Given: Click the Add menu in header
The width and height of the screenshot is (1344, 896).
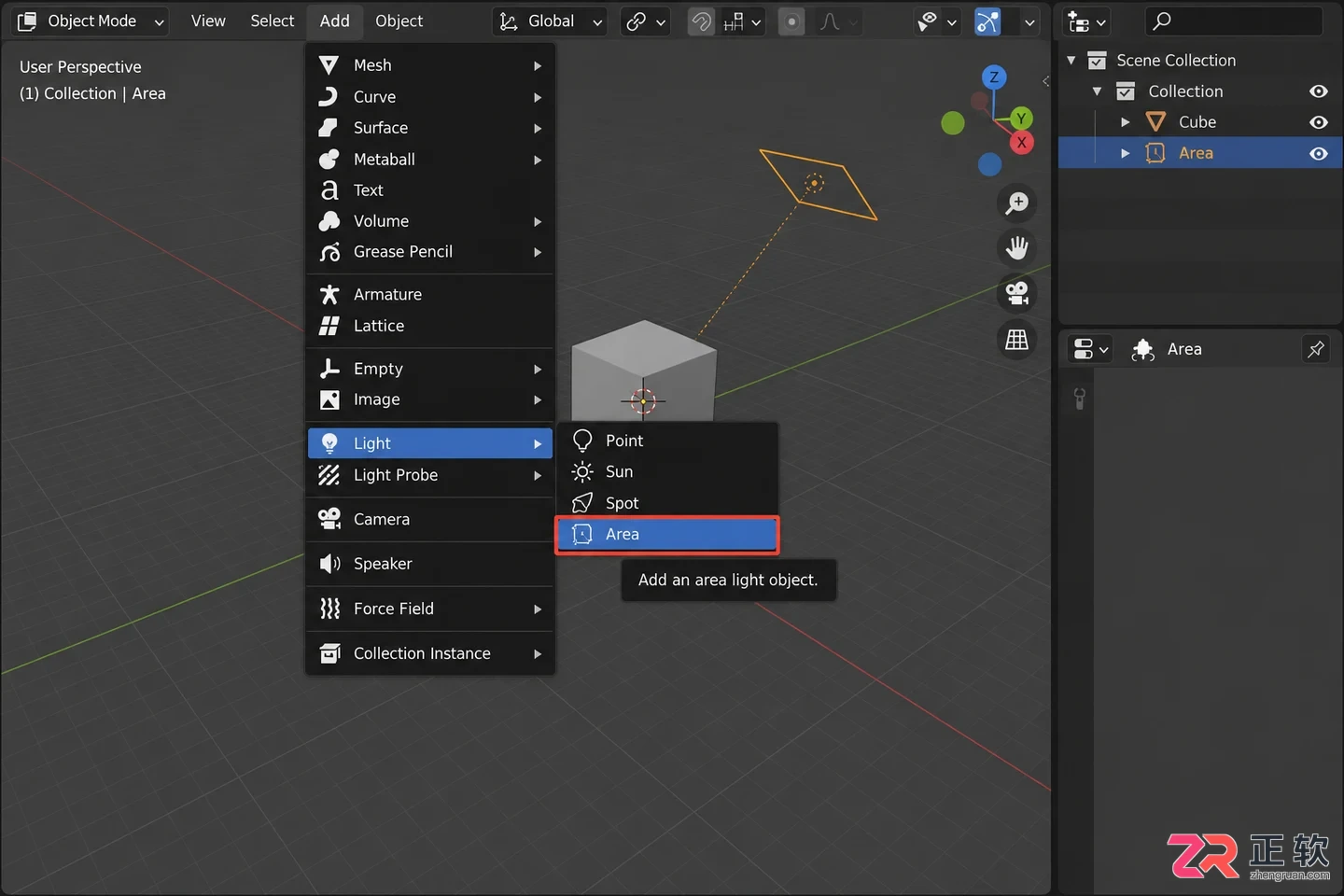Looking at the screenshot, I should pyautogui.click(x=334, y=21).
